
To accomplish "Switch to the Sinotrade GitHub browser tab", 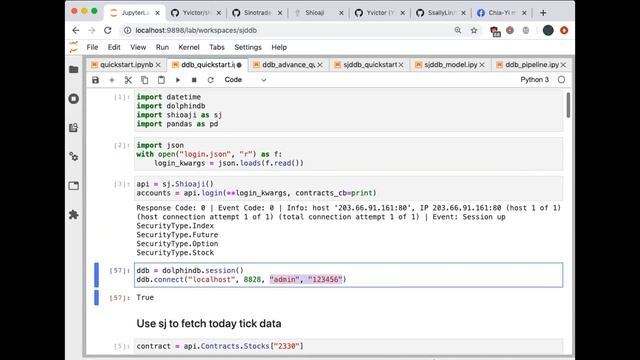I will pyautogui.click(x=257, y=13).
